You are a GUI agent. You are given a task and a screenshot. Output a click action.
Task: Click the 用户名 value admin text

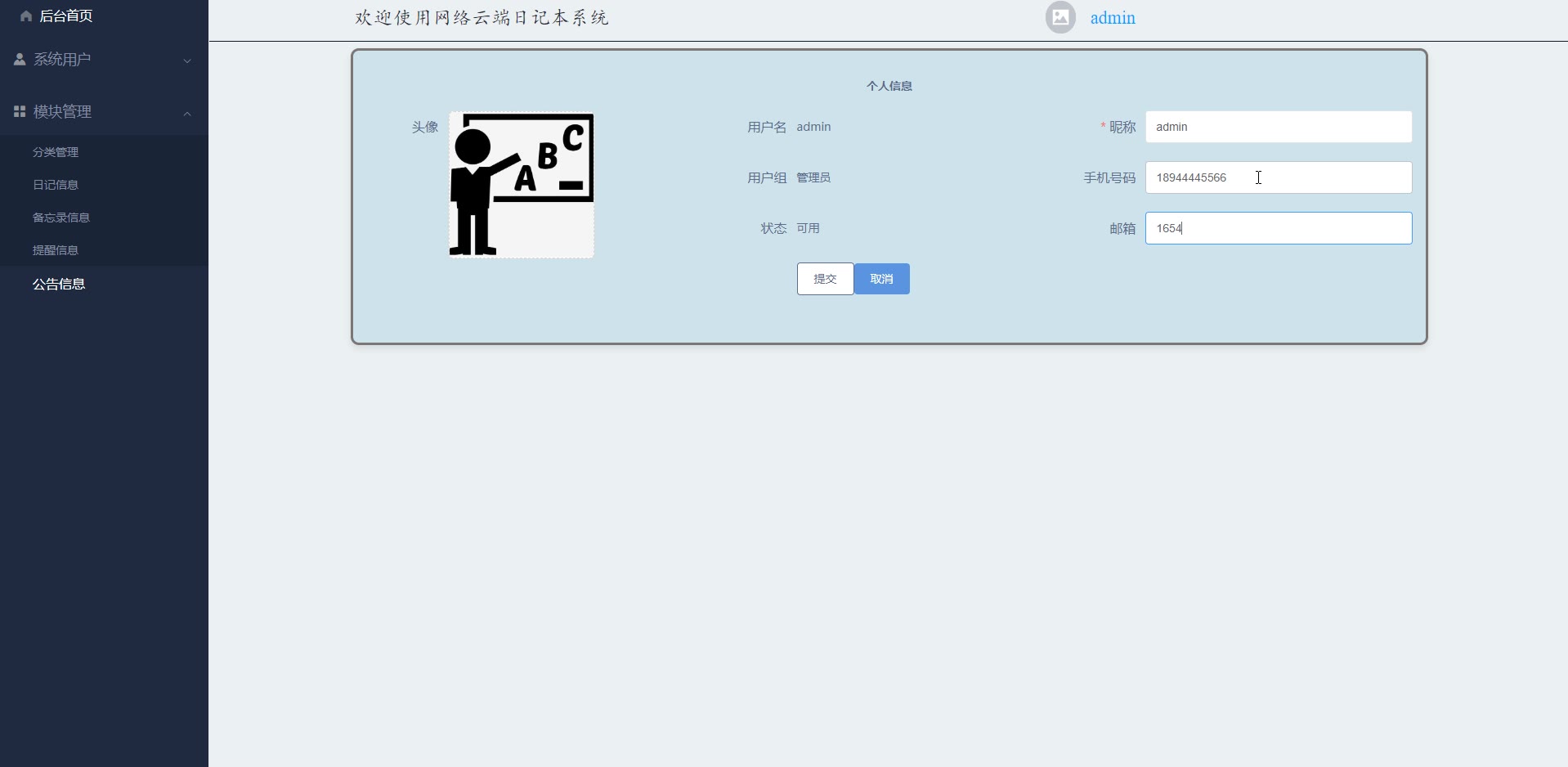coord(813,127)
